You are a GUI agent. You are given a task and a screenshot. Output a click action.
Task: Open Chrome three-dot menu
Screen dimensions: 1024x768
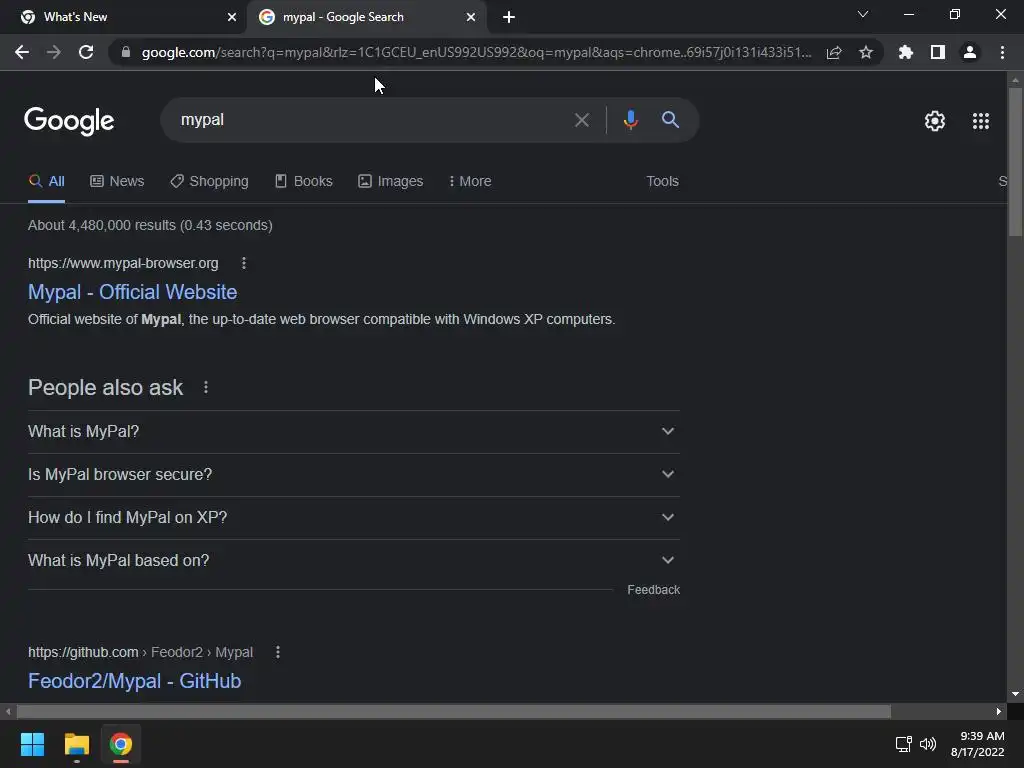(x=1002, y=52)
